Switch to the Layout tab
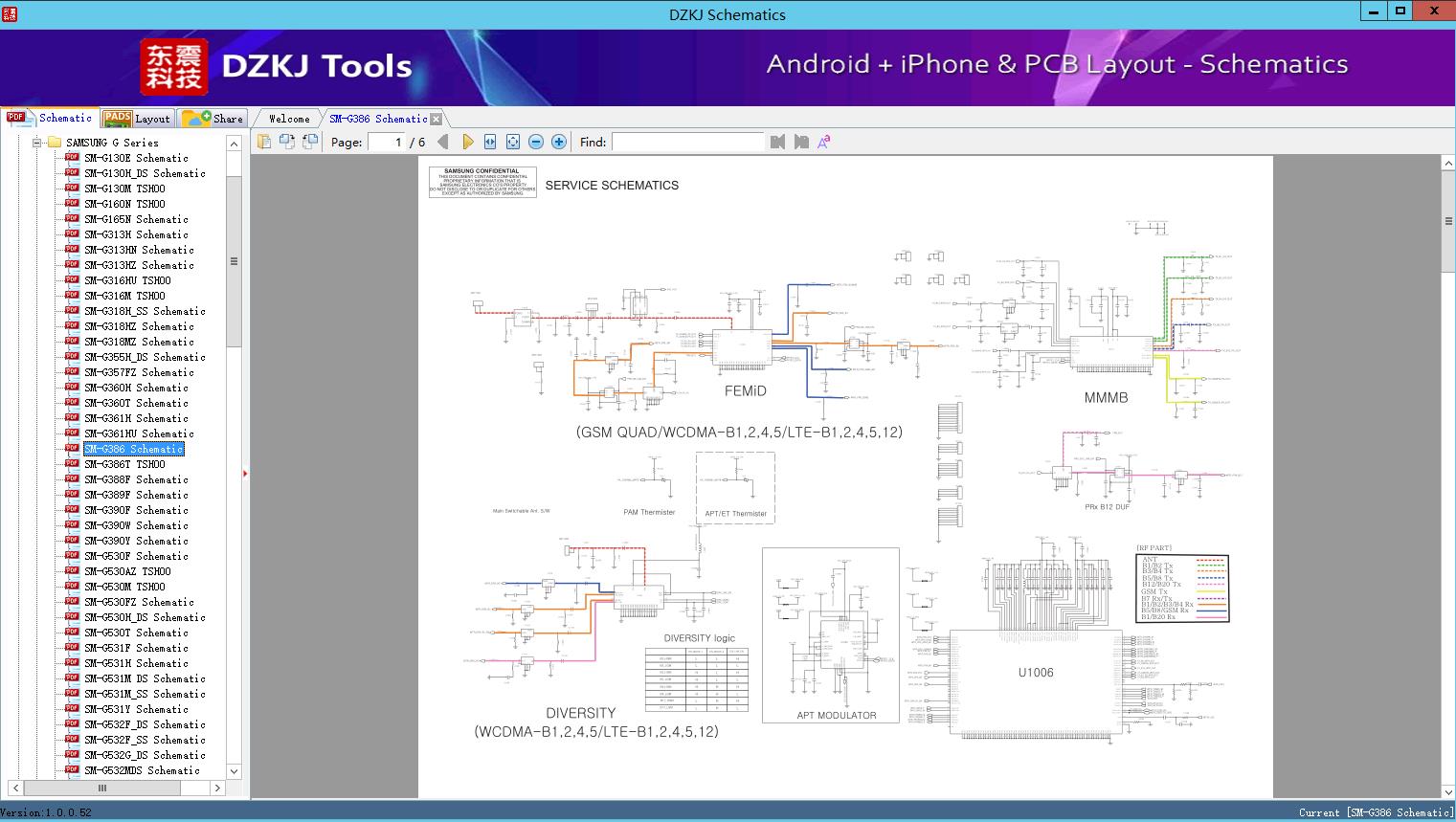Image resolution: width=1456 pixels, height=822 pixels. coord(138,119)
